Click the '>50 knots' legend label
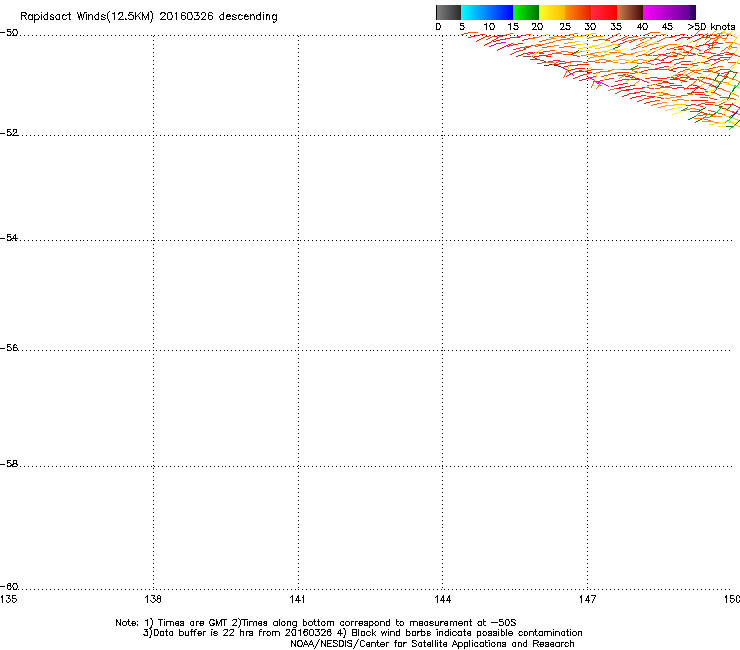This screenshot has height=650, width=740. coord(711,27)
